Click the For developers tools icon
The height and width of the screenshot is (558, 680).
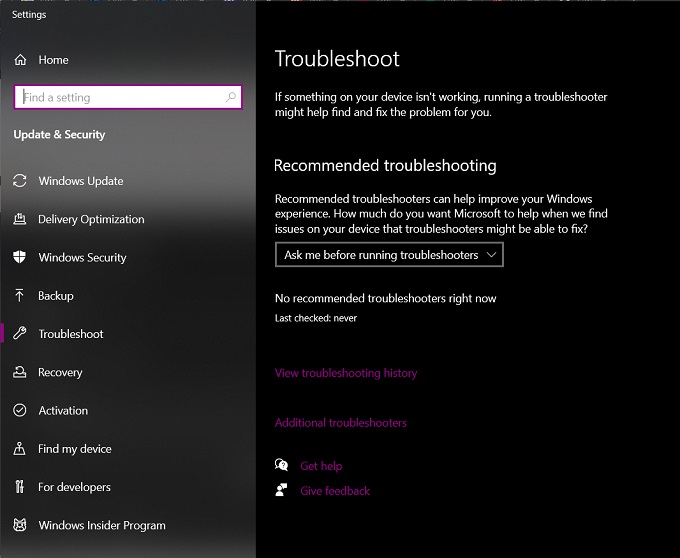point(20,486)
